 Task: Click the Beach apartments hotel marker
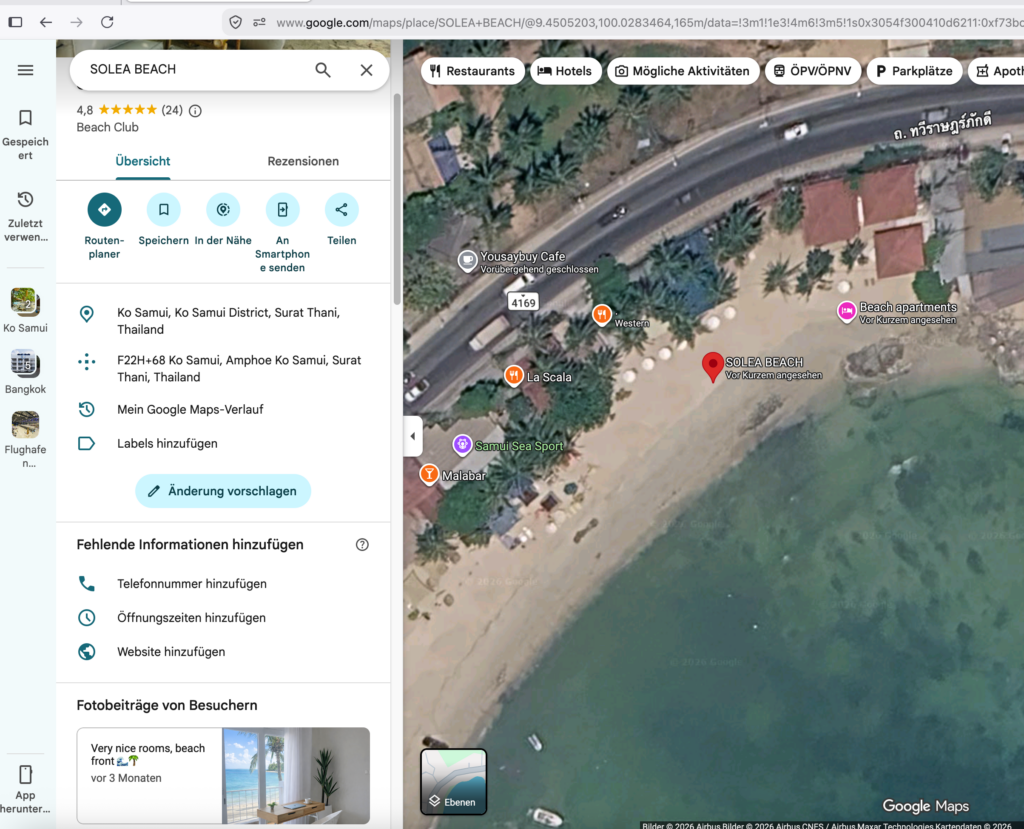point(847,312)
